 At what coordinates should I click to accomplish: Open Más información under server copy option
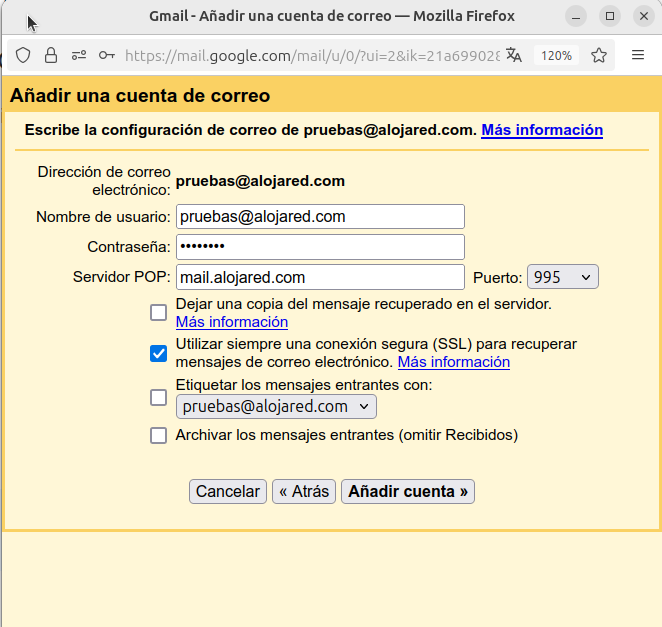tap(232, 322)
